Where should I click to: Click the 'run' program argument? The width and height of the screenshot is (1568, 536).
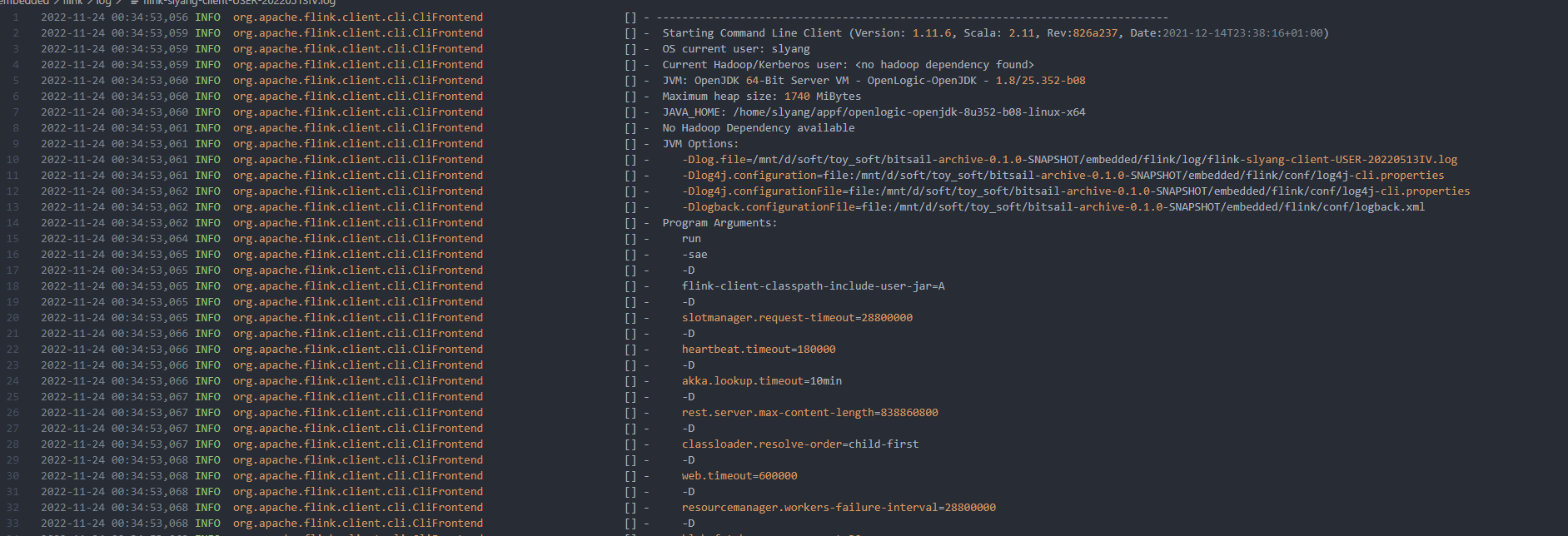691,239
